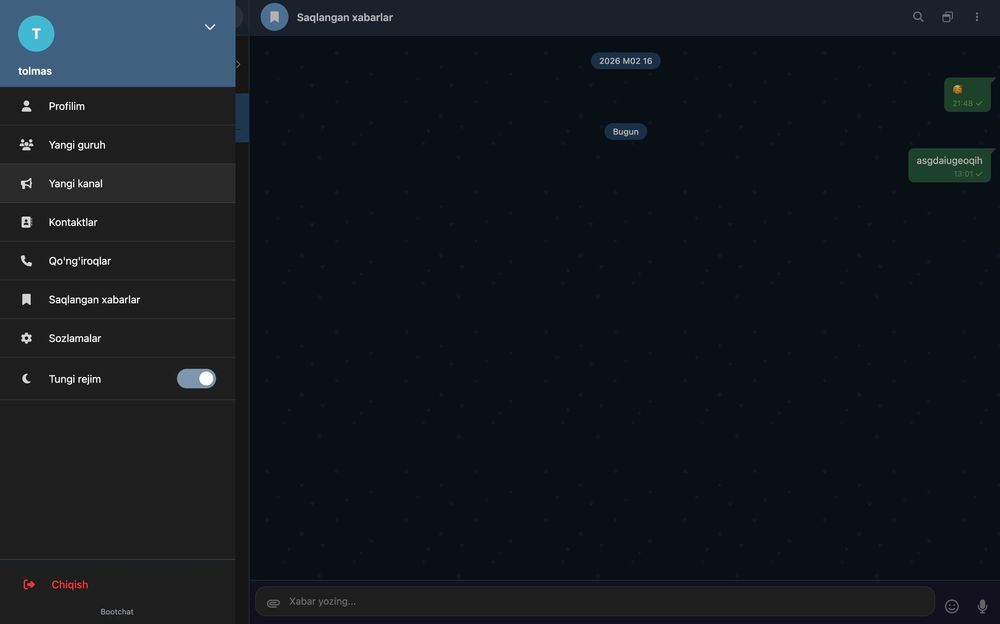Click the logout arrow icon
This screenshot has height=624, width=1000.
(x=29, y=584)
